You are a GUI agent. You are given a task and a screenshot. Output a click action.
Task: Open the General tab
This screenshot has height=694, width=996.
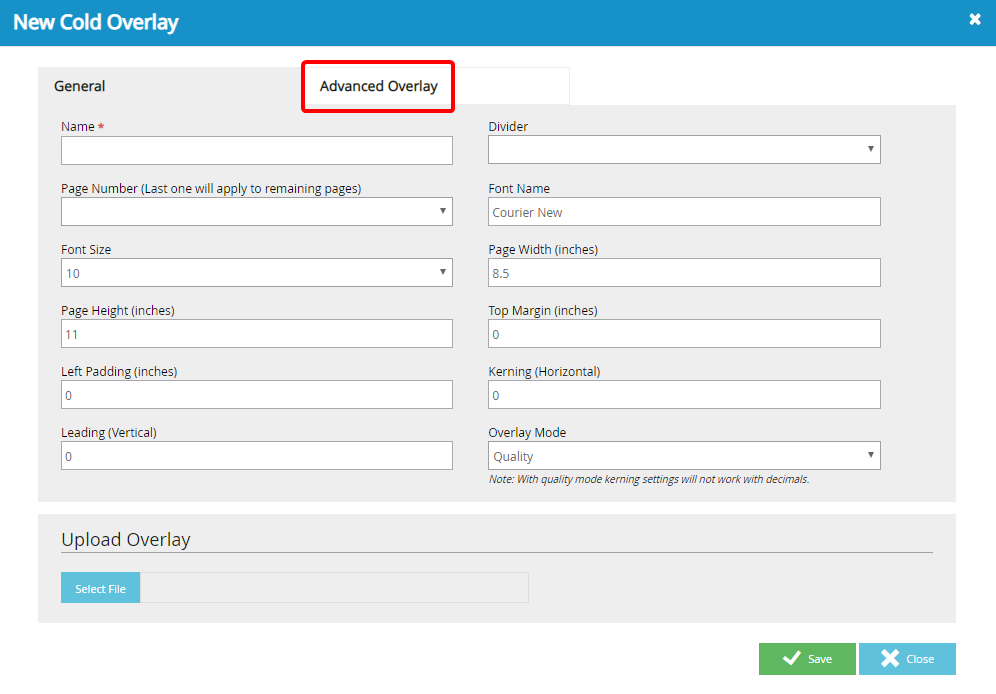point(80,87)
